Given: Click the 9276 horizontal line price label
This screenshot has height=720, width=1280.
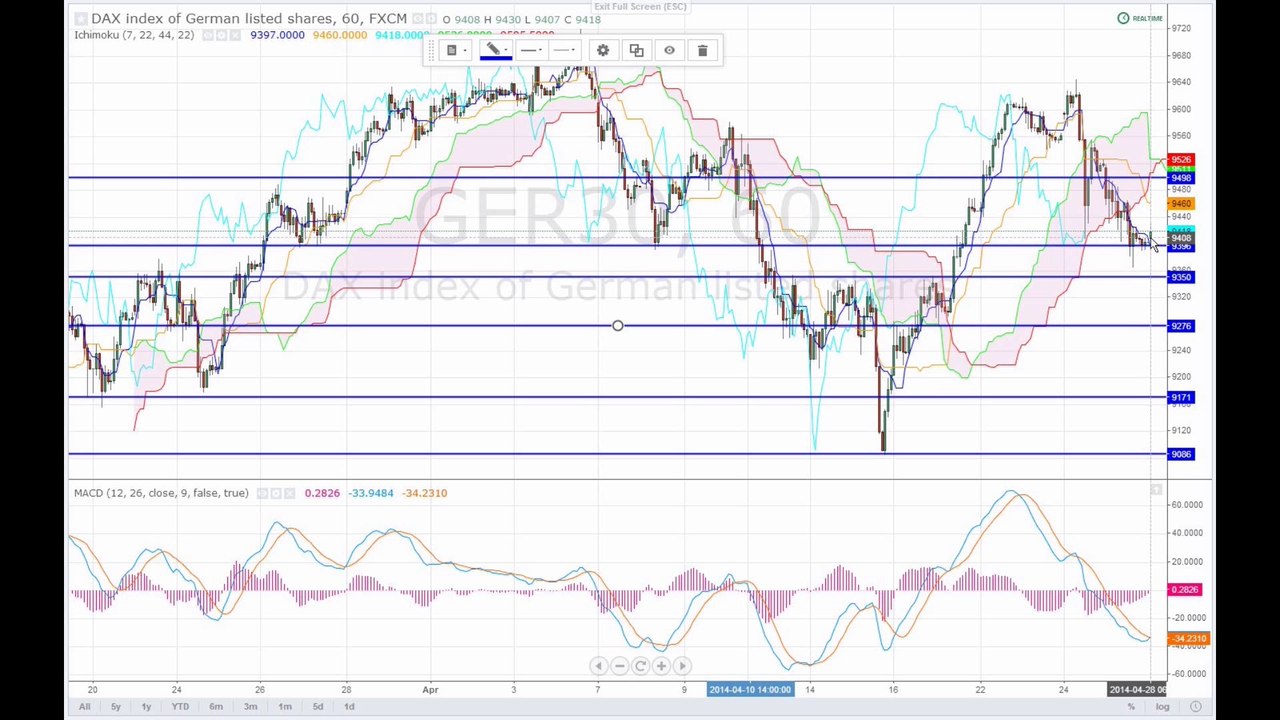Looking at the screenshot, I should [1181, 326].
